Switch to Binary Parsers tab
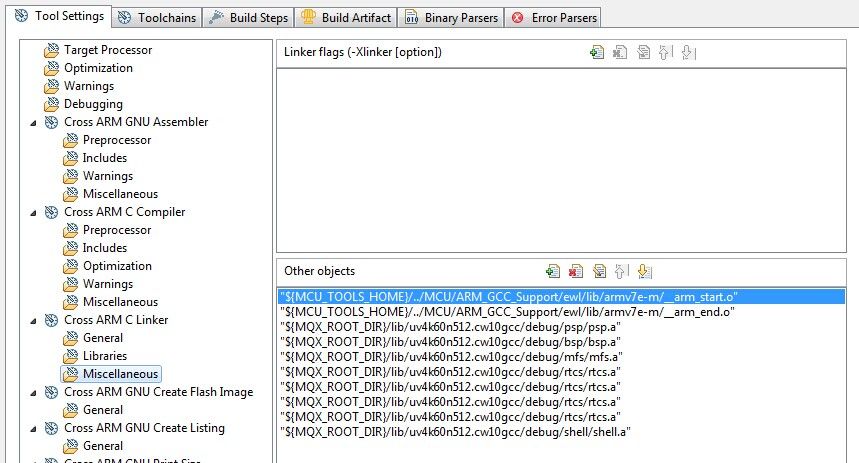The image size is (859, 463). click(x=451, y=18)
